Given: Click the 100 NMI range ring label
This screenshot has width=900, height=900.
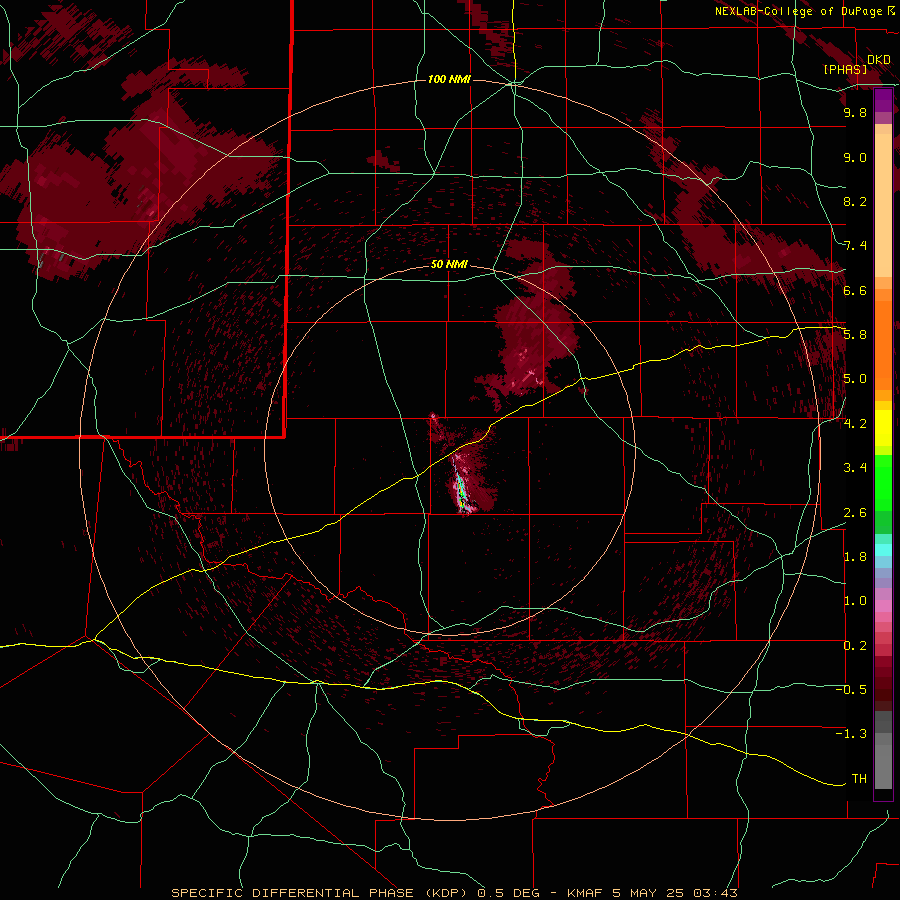Looking at the screenshot, I should click(x=449, y=79).
